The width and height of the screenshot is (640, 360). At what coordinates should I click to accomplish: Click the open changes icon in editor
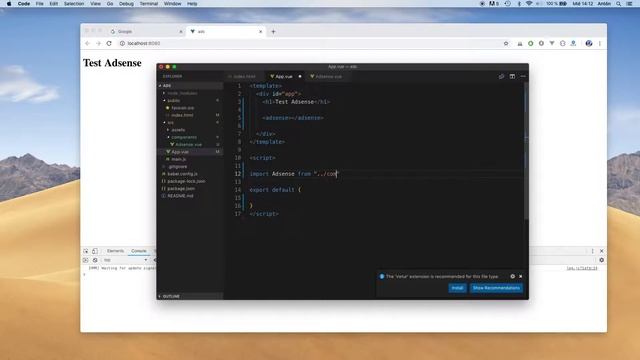[x=501, y=76]
